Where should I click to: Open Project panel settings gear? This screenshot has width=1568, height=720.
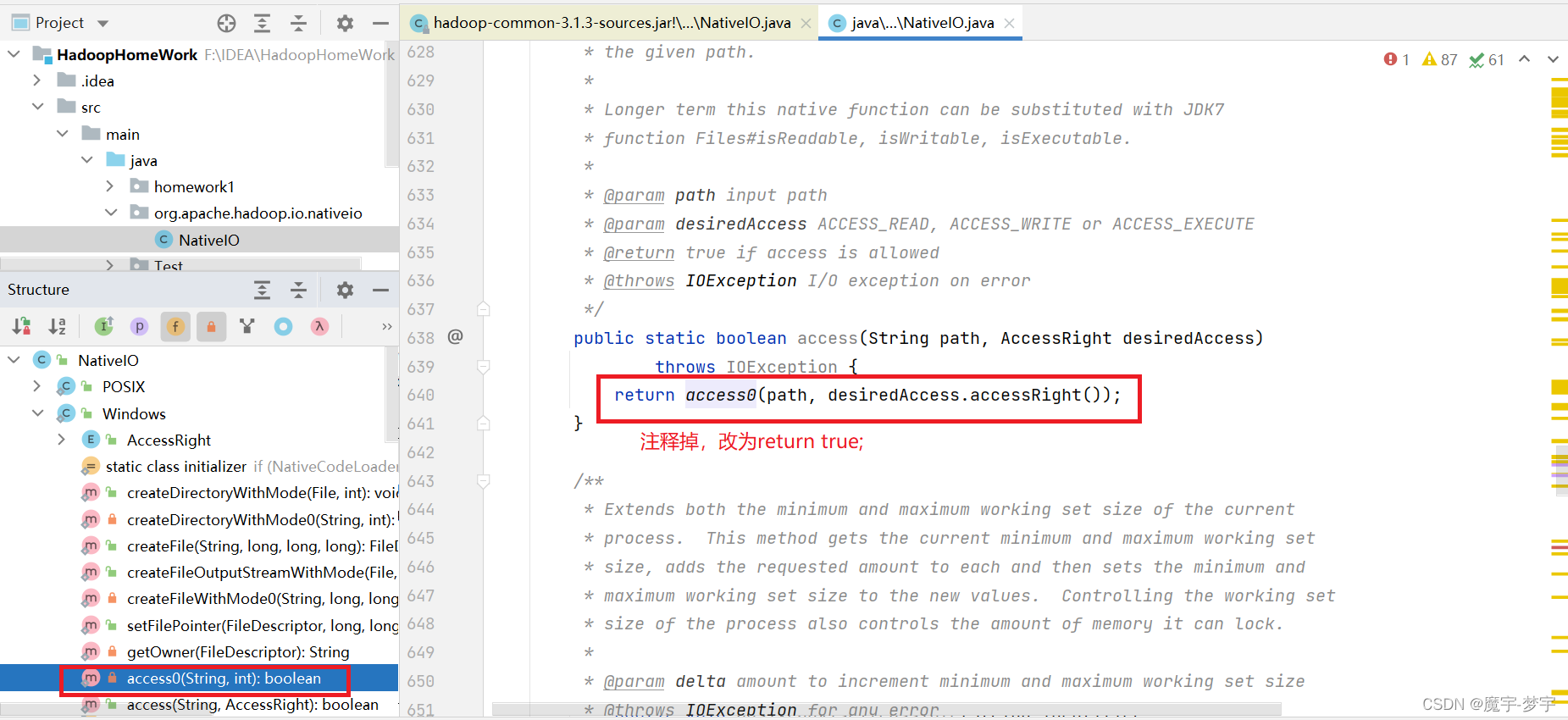pyautogui.click(x=345, y=23)
